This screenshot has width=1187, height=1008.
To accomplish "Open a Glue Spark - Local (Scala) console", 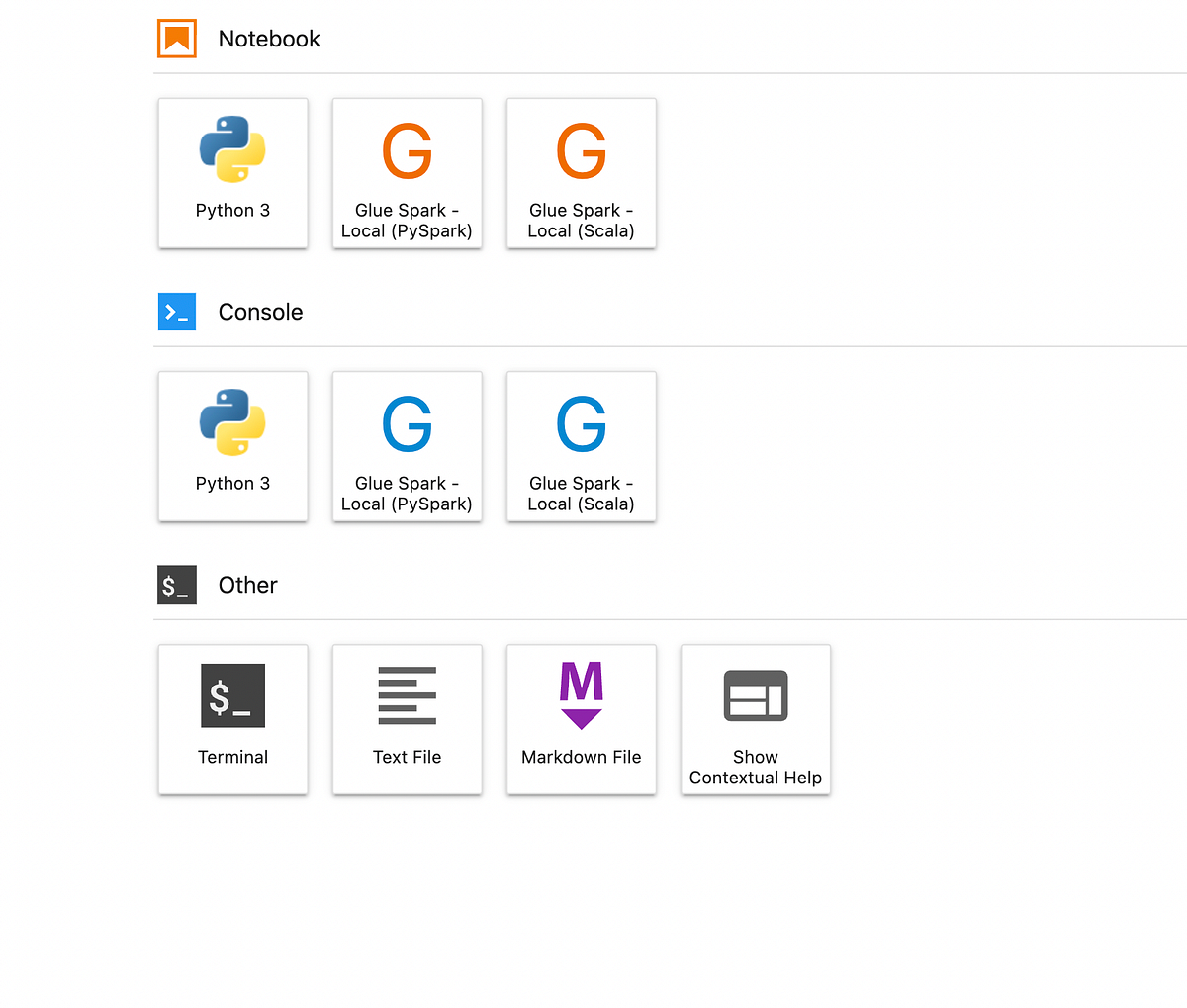I will tap(581, 446).
